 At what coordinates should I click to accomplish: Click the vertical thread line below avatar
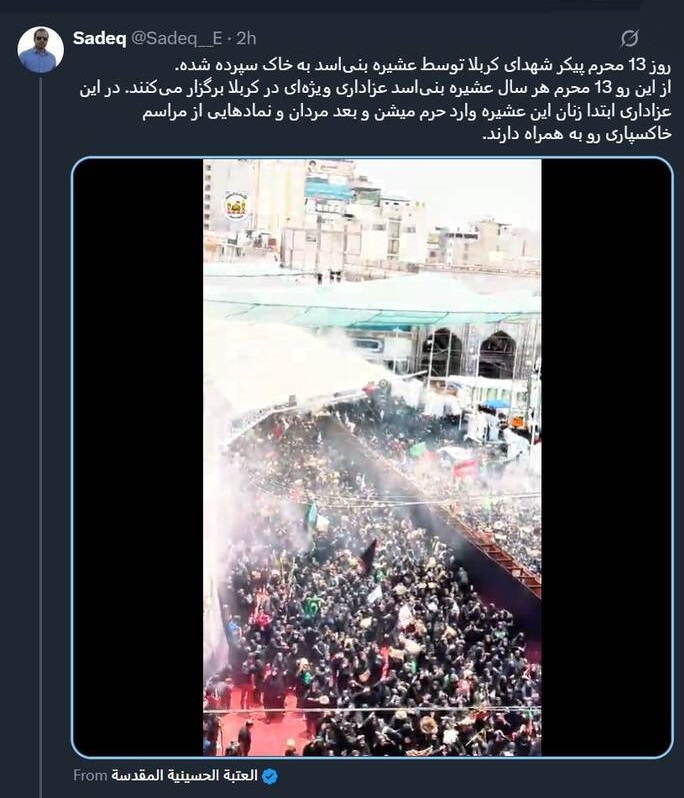pyautogui.click(x=41, y=433)
